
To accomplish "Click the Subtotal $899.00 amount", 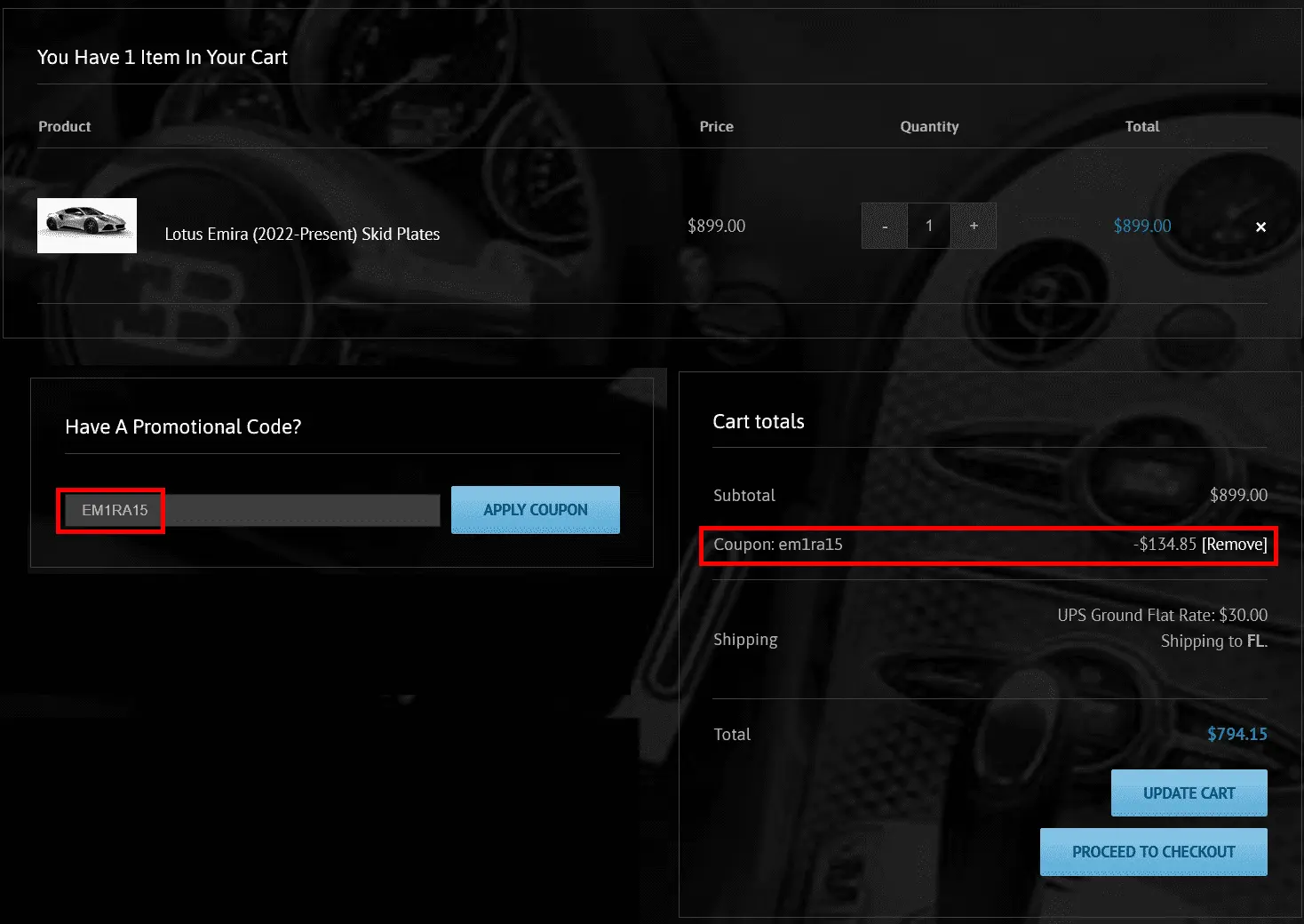I will point(1238,495).
